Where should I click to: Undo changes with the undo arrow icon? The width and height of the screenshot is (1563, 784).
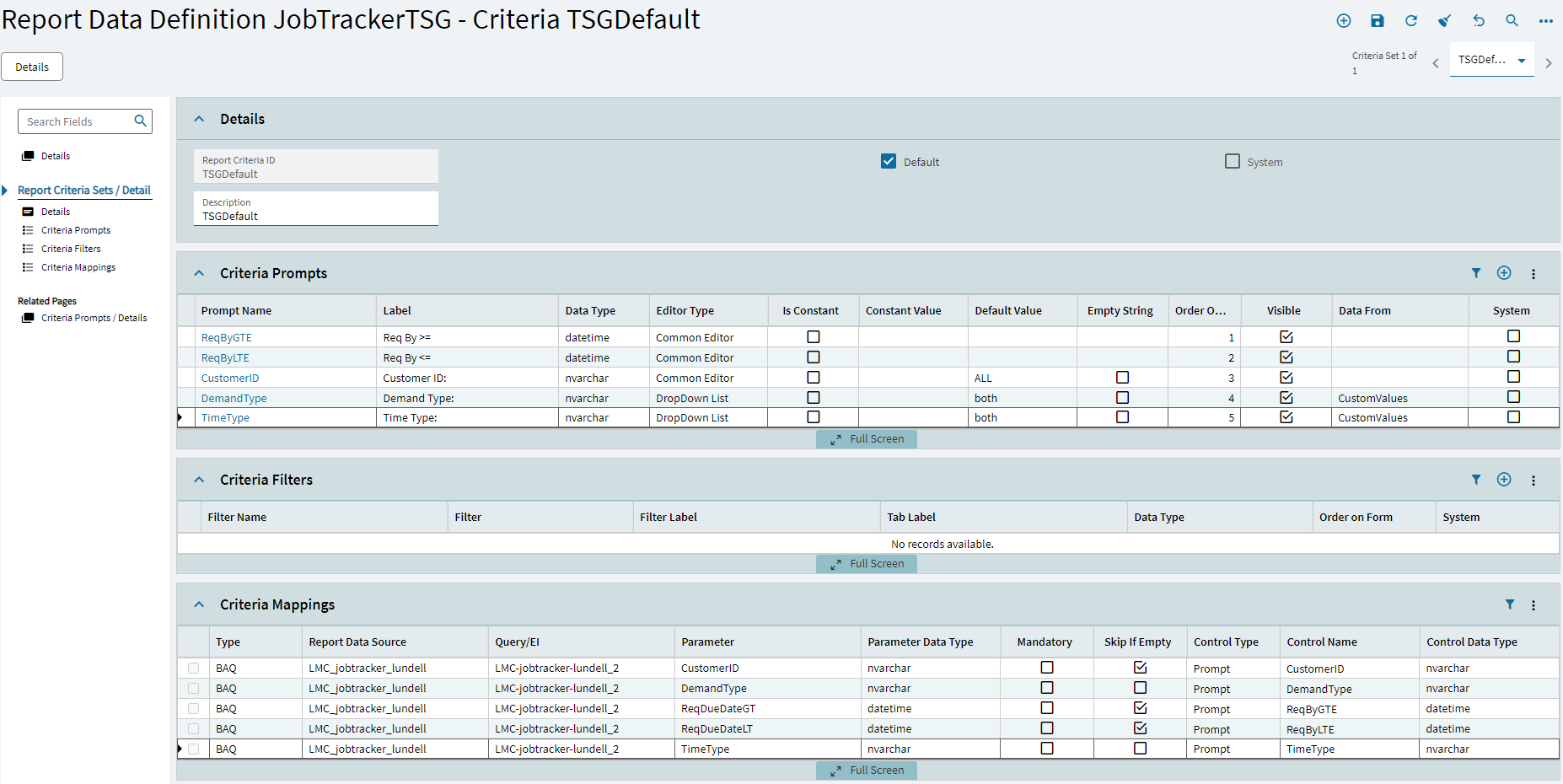[1479, 21]
